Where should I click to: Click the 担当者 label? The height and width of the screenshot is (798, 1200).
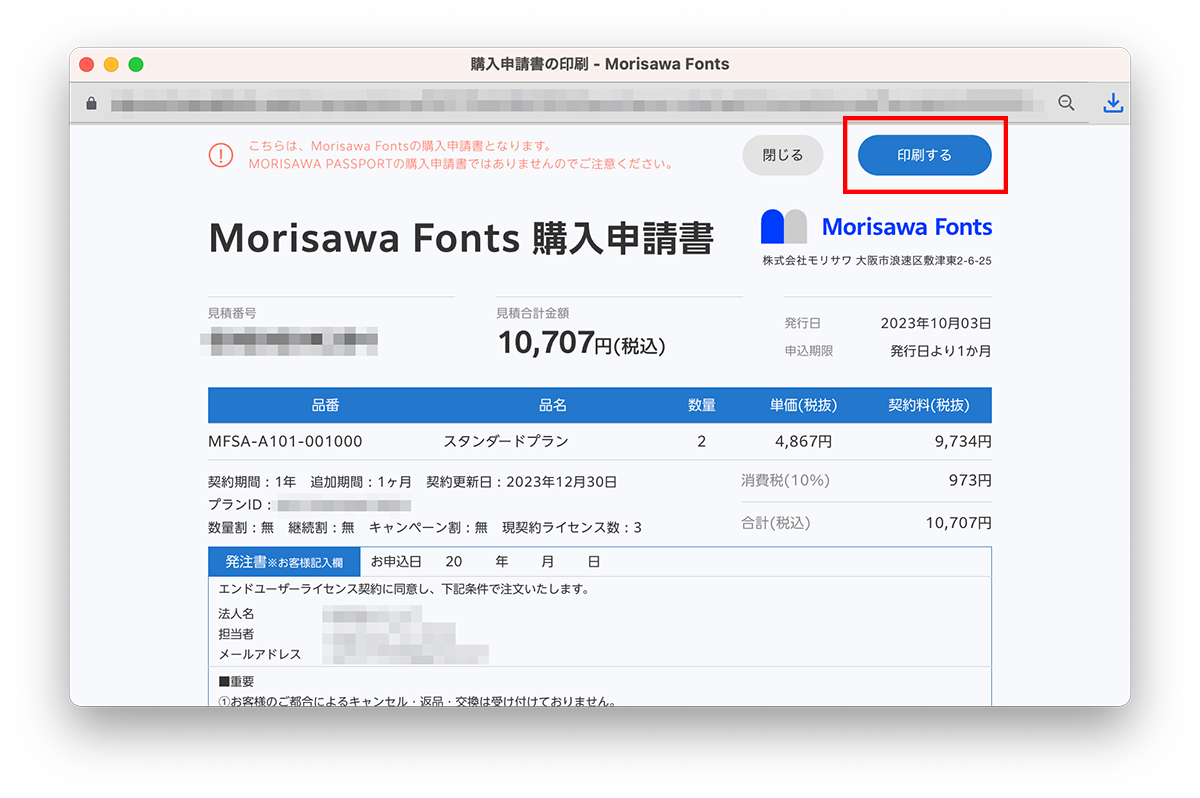[x=236, y=634]
